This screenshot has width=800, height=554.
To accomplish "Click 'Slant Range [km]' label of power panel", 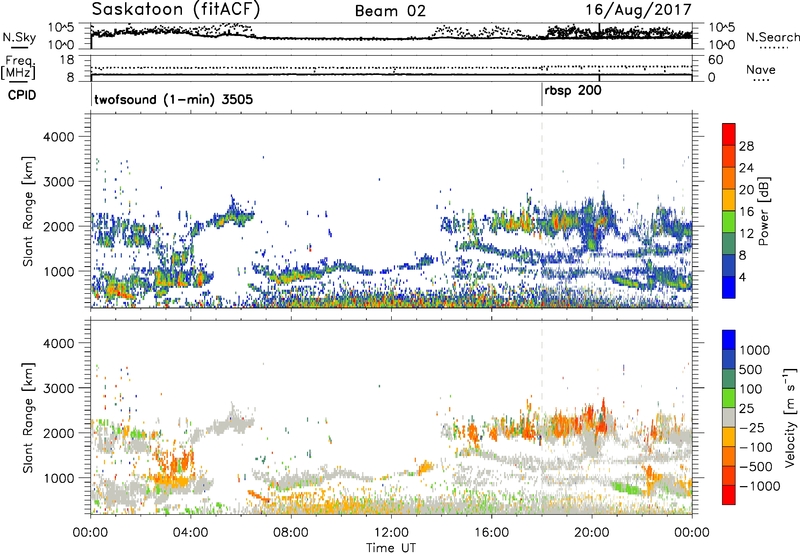I will point(29,211).
